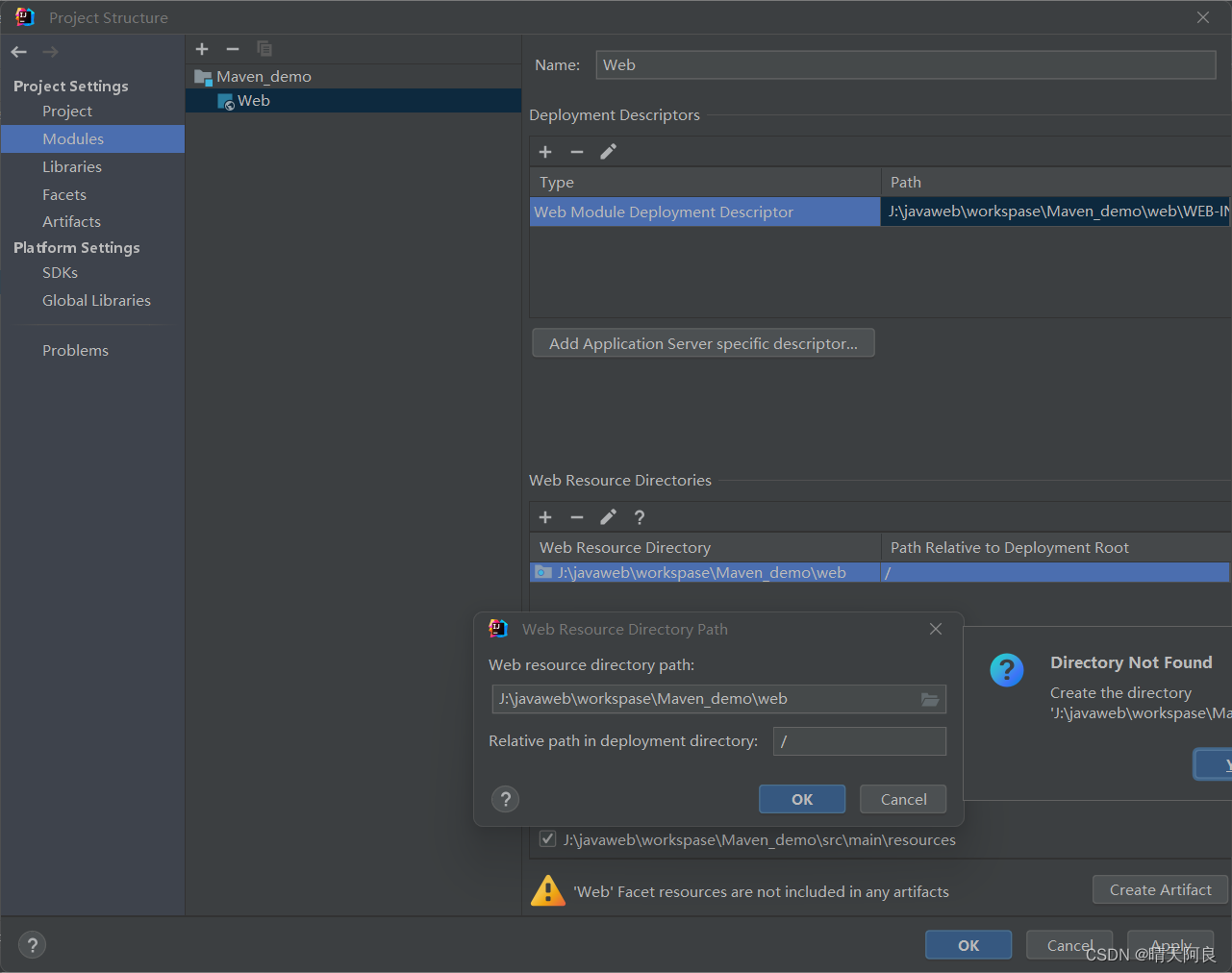Click the Web Resource Directory column header
The width and height of the screenshot is (1232, 973).
click(705, 548)
